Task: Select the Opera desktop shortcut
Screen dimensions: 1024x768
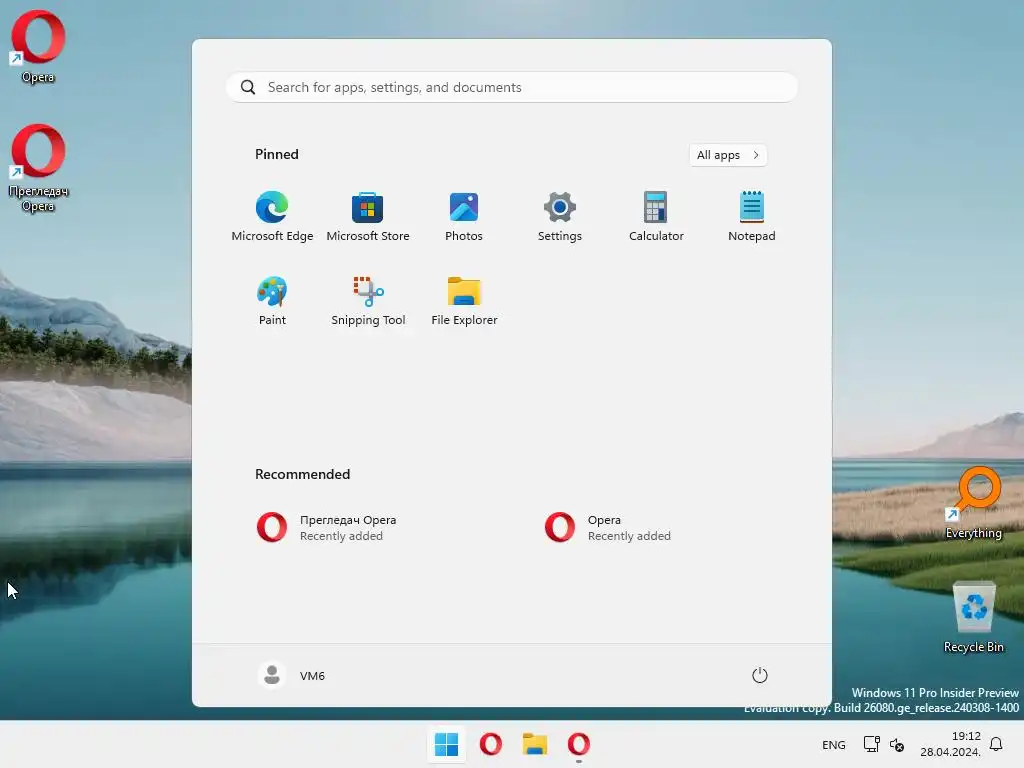Action: pyautogui.click(x=38, y=47)
